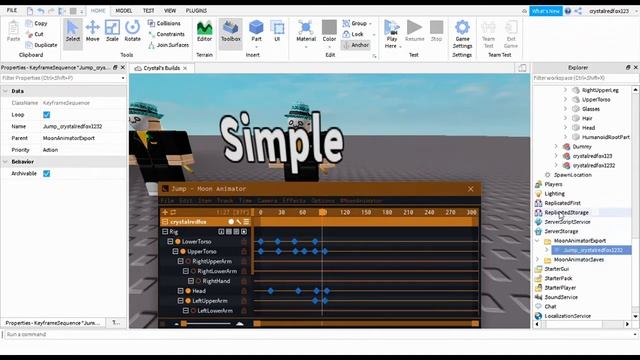The width and height of the screenshot is (640, 360).
Task: Select Jump_crystalredfox3232 in Explorer
Action: pyautogui.click(x=593, y=250)
